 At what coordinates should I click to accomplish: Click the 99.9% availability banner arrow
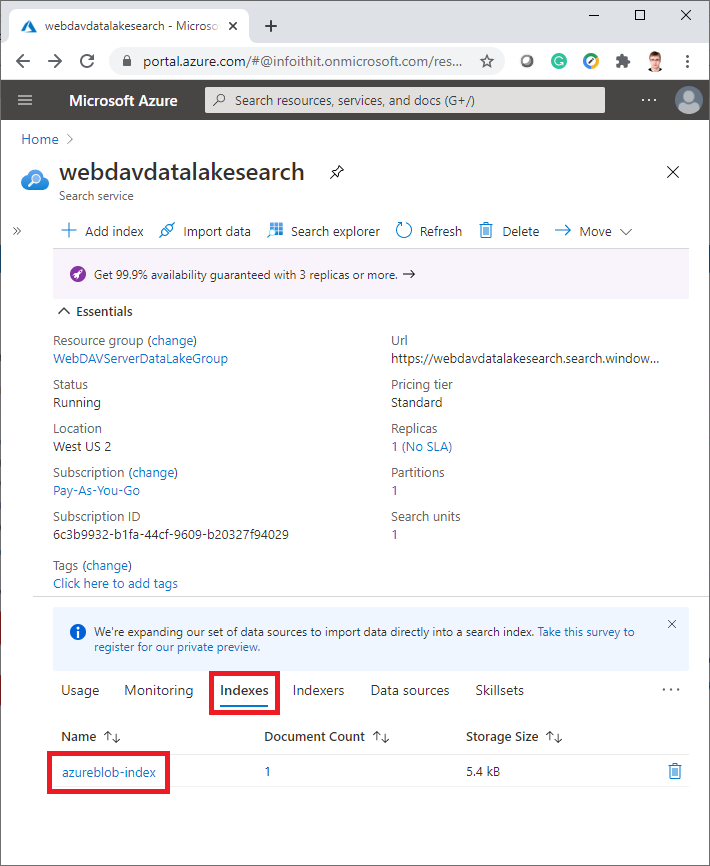(x=409, y=274)
